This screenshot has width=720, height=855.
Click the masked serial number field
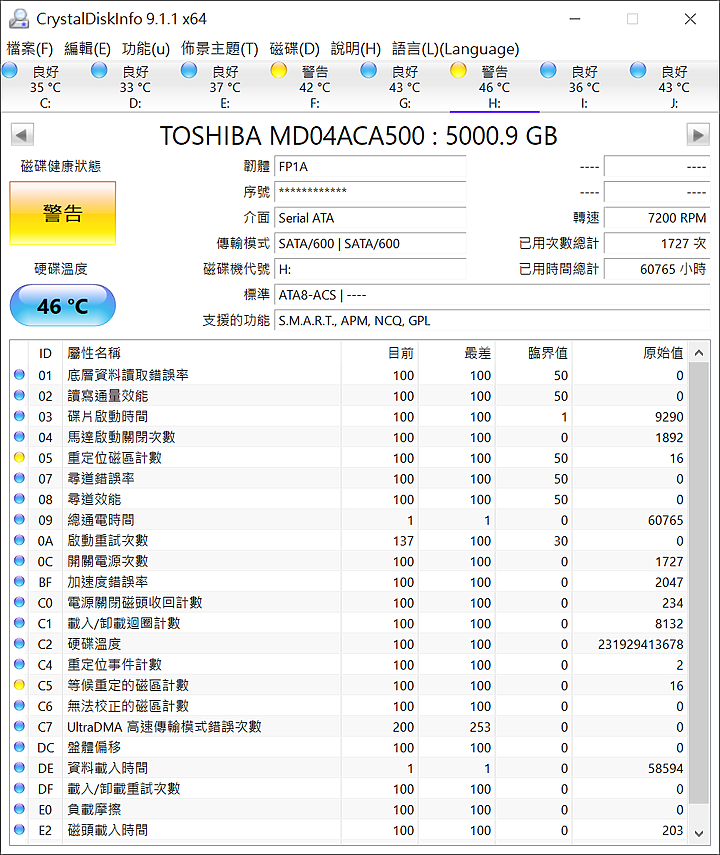370,192
